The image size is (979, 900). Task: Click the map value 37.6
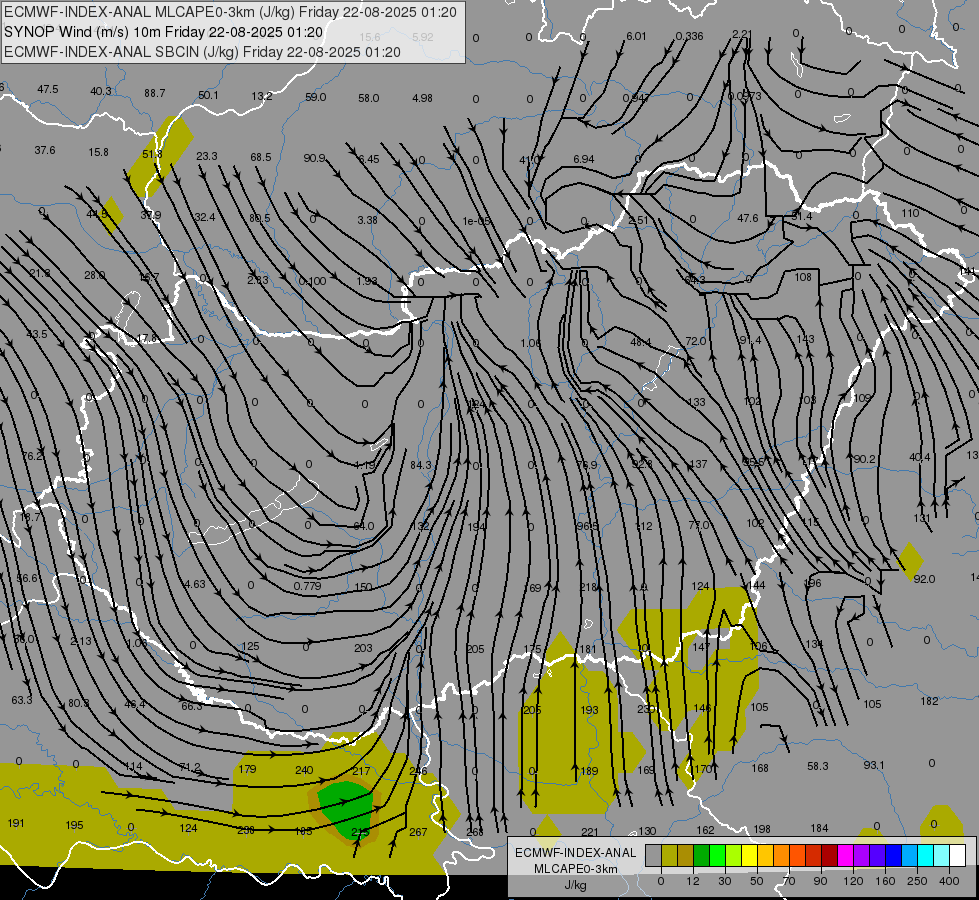coord(45,151)
